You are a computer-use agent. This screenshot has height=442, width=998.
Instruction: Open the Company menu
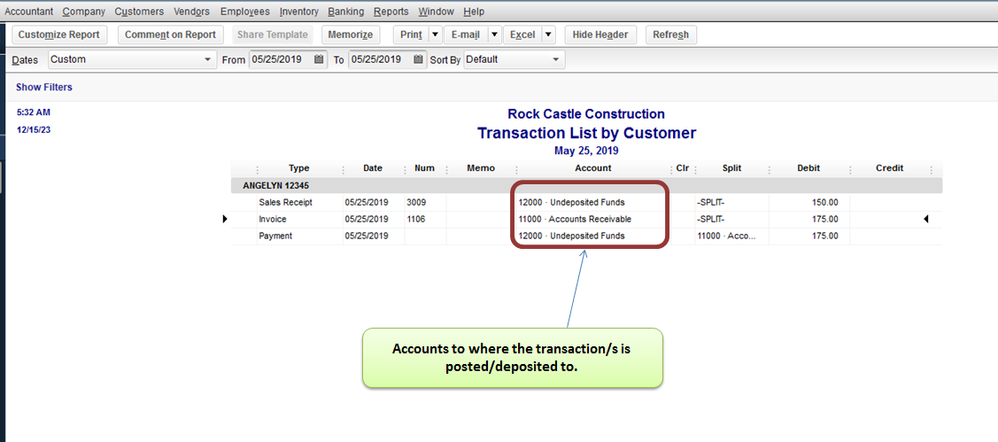coord(84,11)
